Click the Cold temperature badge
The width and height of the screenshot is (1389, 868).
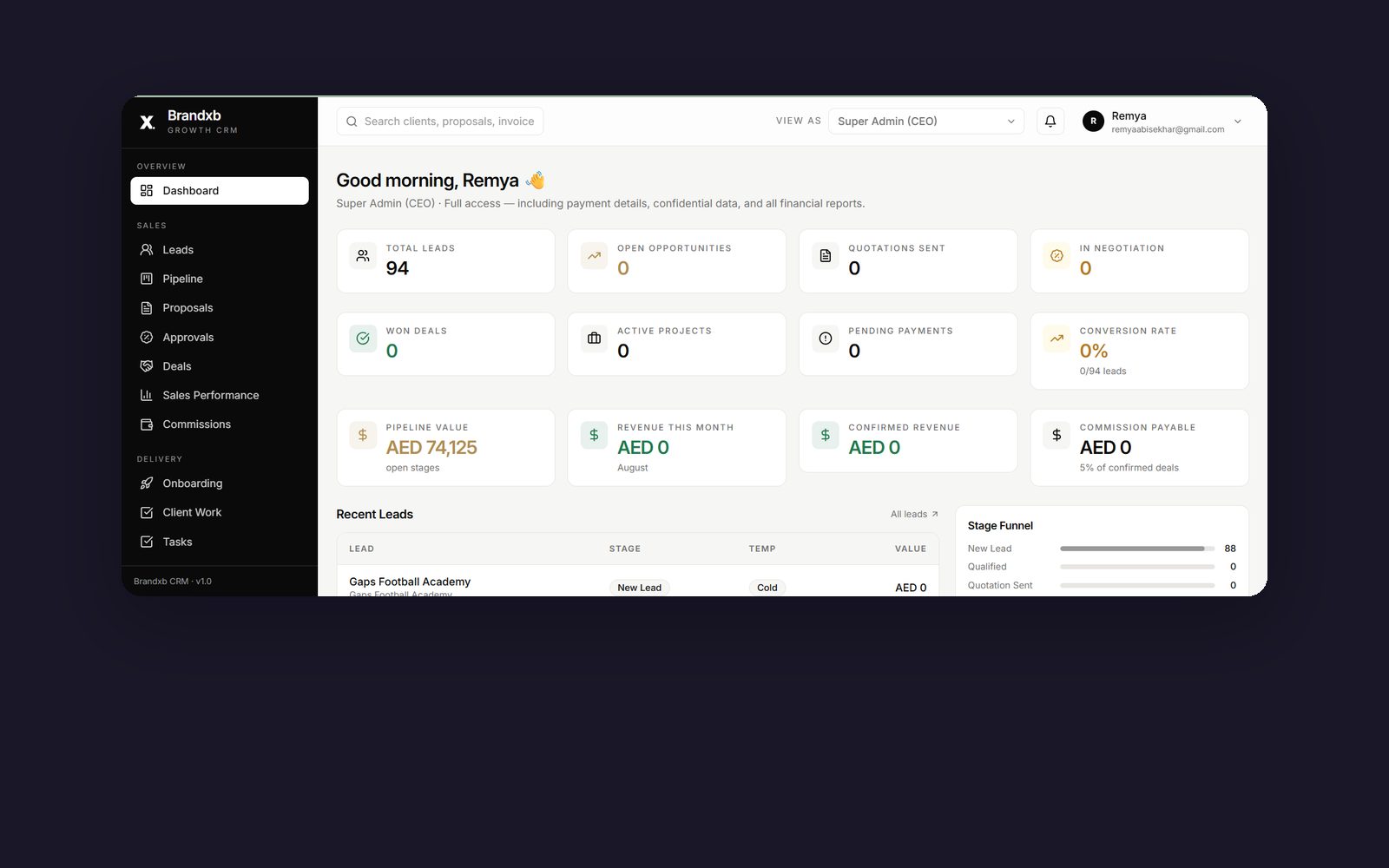767,588
